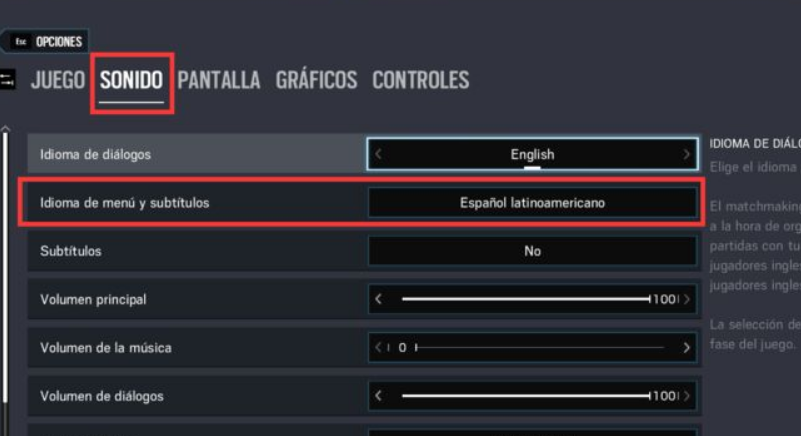Screen dimensions: 801x436
Task: Lower Volumen de diálogos with left arrow
Action: coord(379,396)
